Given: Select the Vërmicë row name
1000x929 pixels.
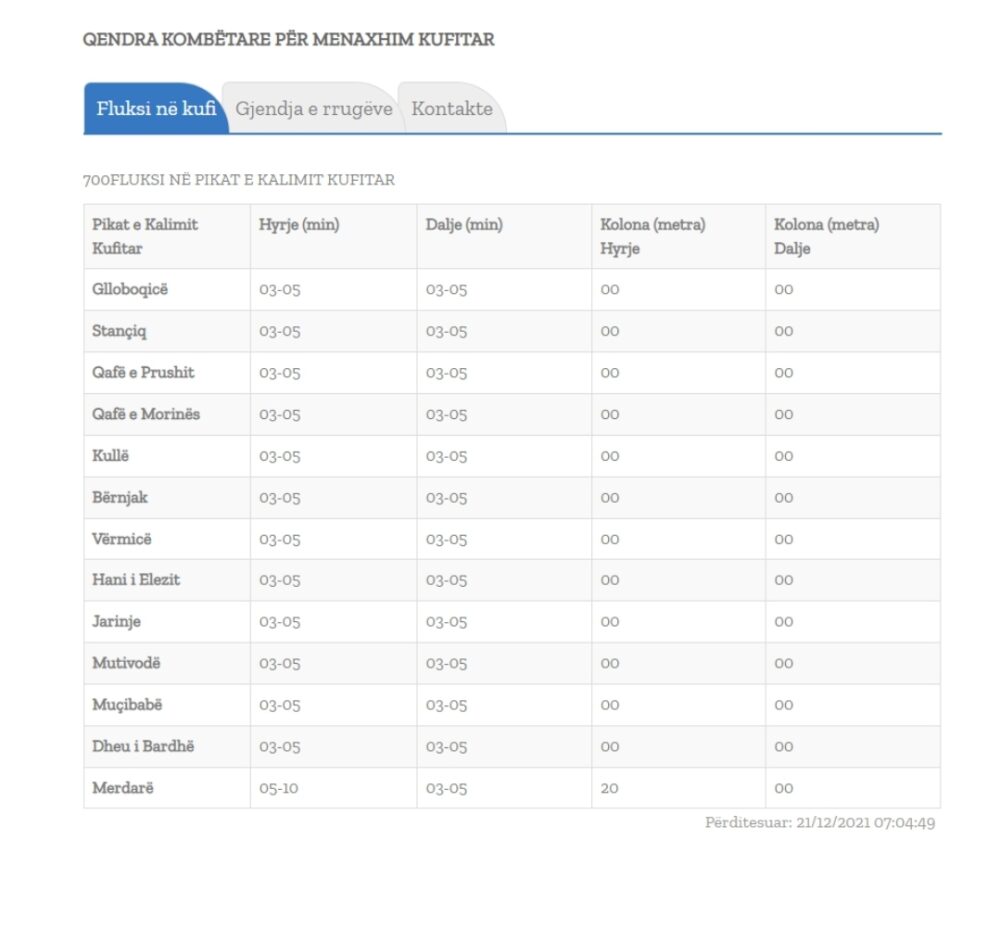Looking at the screenshot, I should pos(122,539).
